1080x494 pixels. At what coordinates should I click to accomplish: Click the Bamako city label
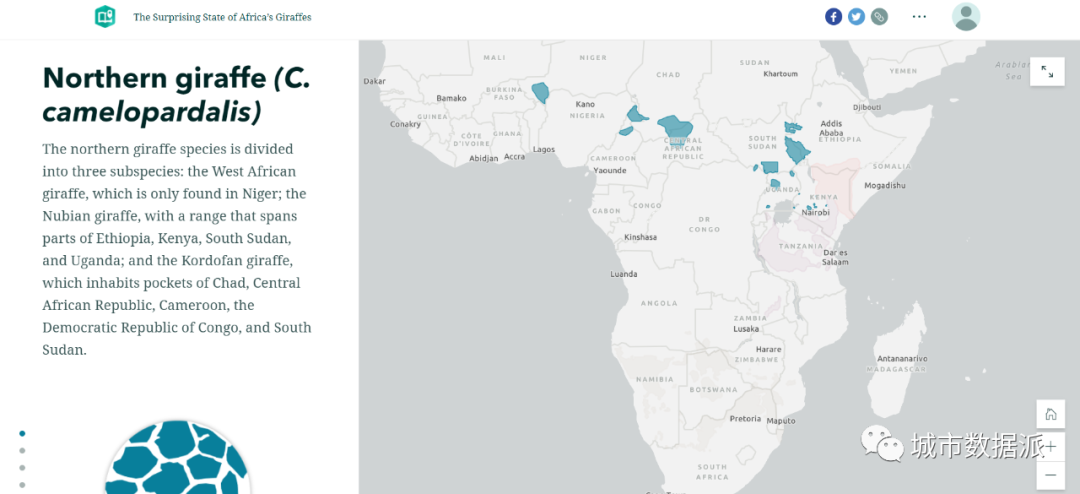point(452,99)
